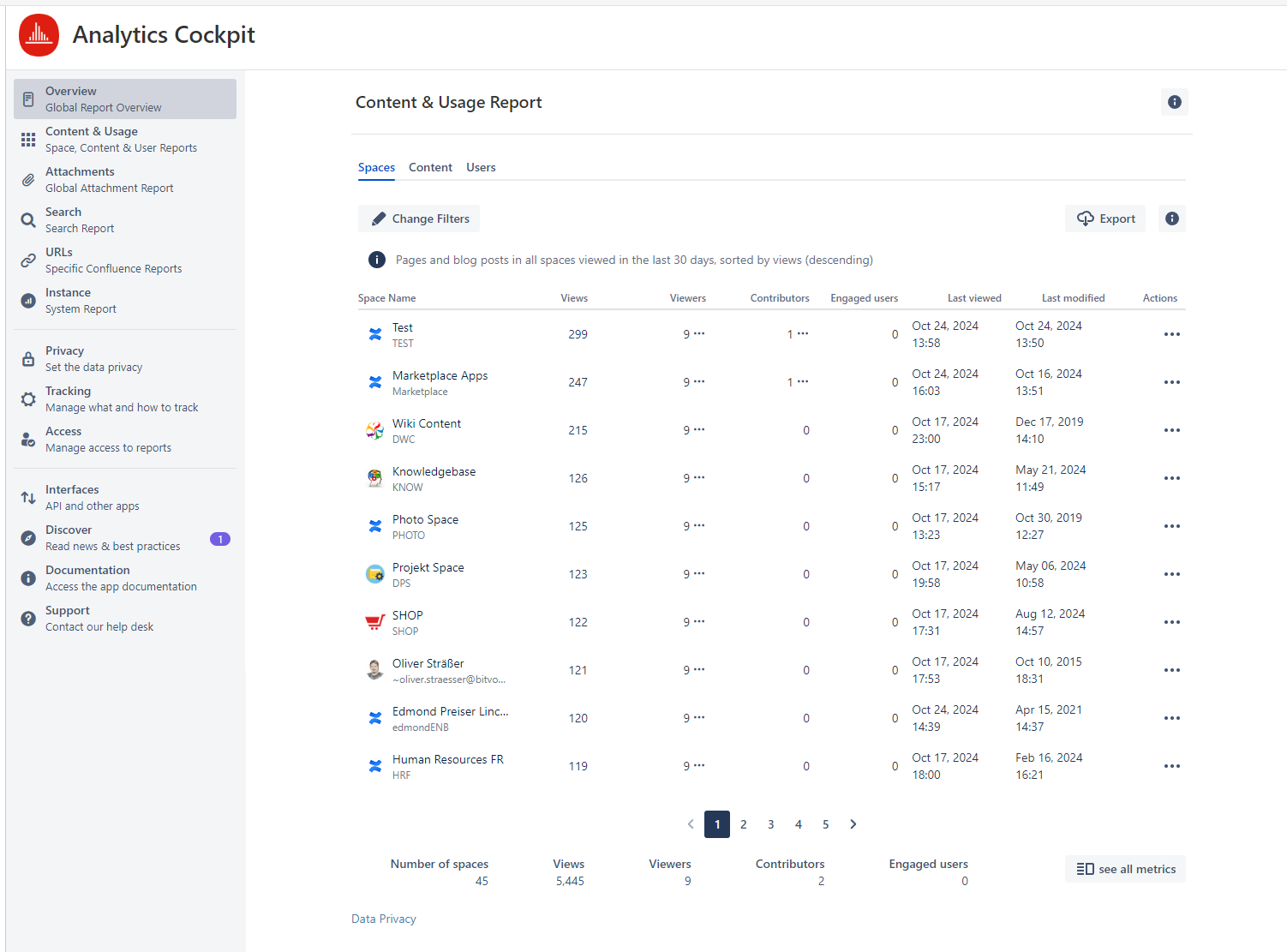Click the Analytics Cockpit red logo icon
Image resolution: width=1287 pixels, height=952 pixels.
point(39,35)
